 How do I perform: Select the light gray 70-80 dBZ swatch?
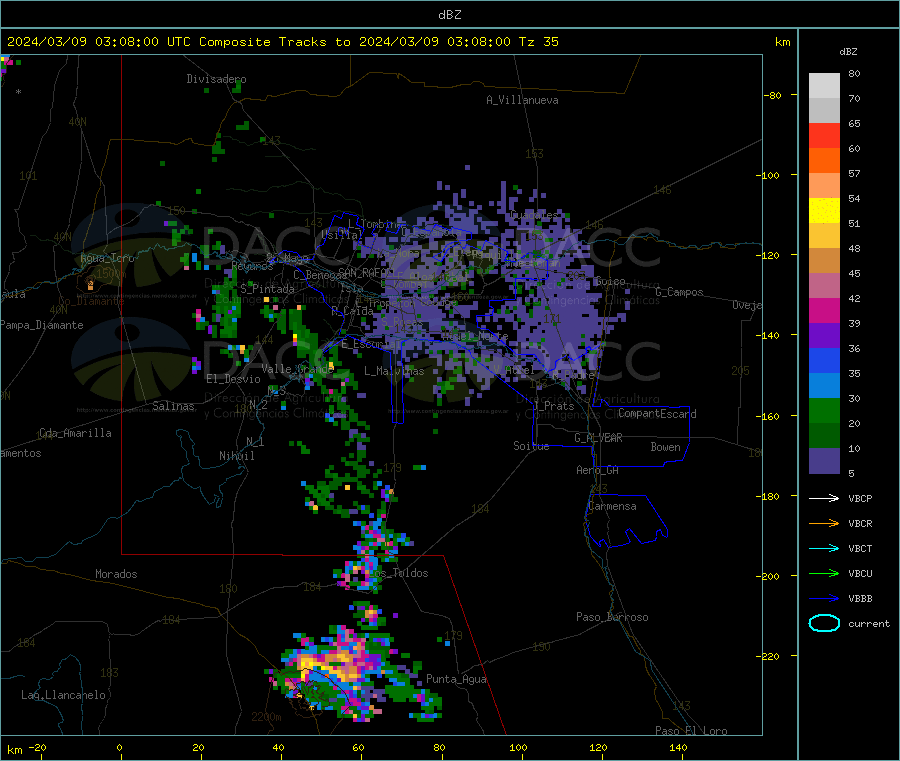point(824,86)
